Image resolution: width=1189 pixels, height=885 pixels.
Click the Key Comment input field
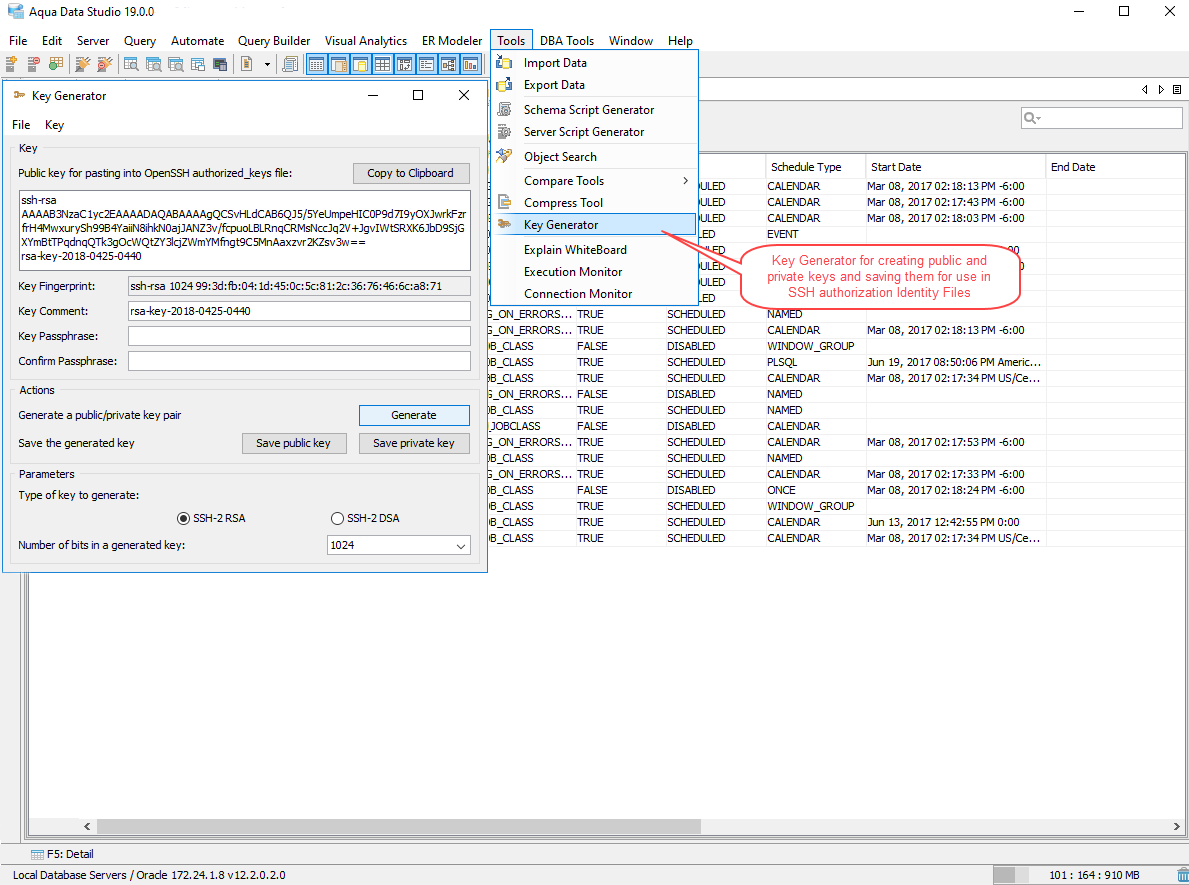tap(299, 311)
